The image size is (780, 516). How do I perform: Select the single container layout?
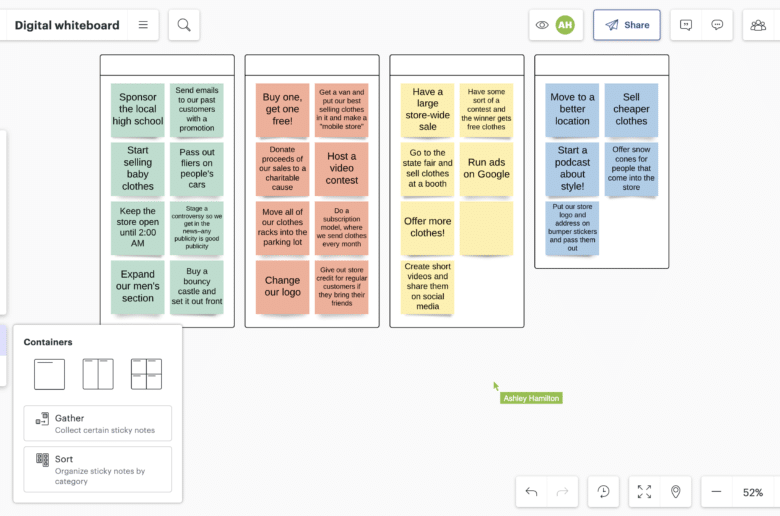[49, 374]
